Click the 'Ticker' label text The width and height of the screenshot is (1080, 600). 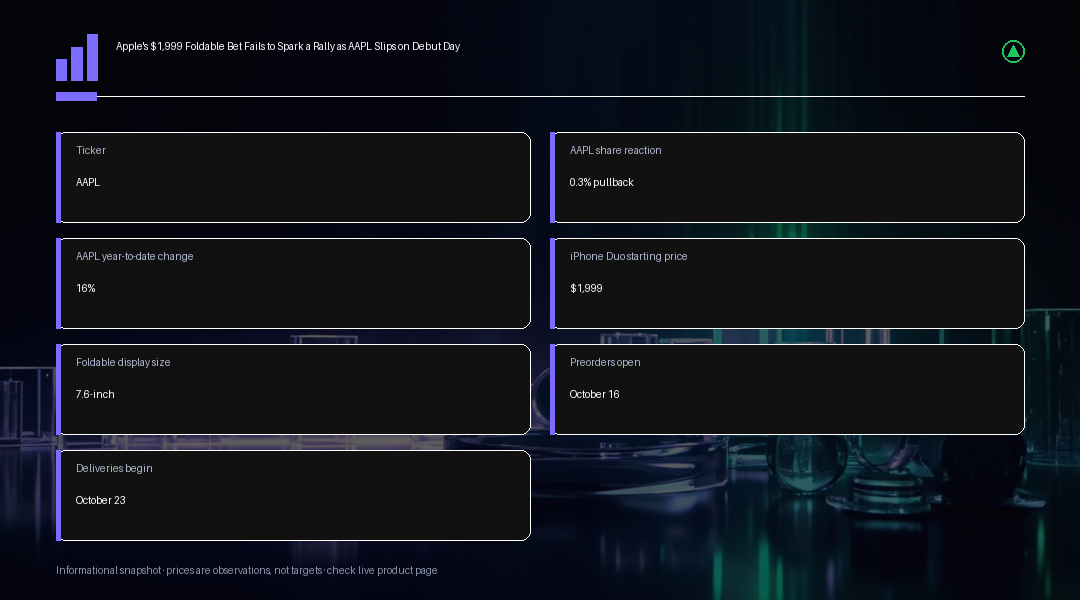point(90,150)
